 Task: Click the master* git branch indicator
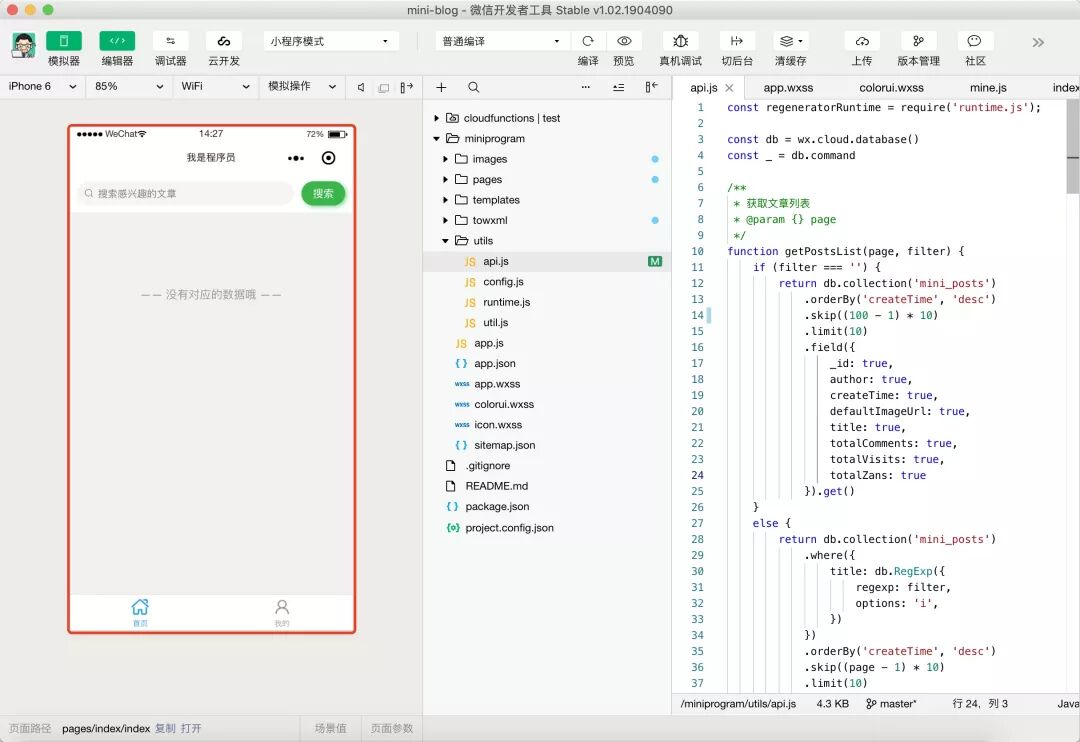(x=891, y=703)
